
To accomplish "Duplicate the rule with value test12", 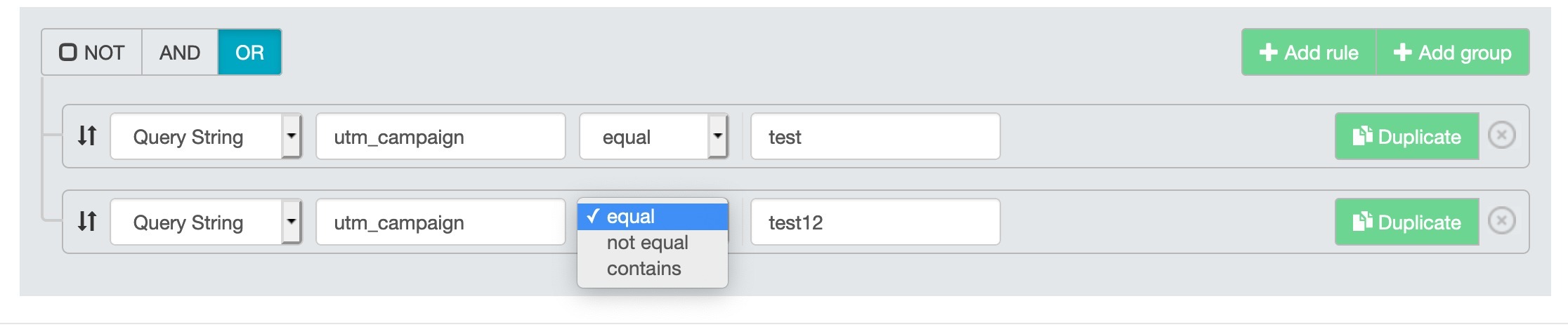I will point(1406,222).
